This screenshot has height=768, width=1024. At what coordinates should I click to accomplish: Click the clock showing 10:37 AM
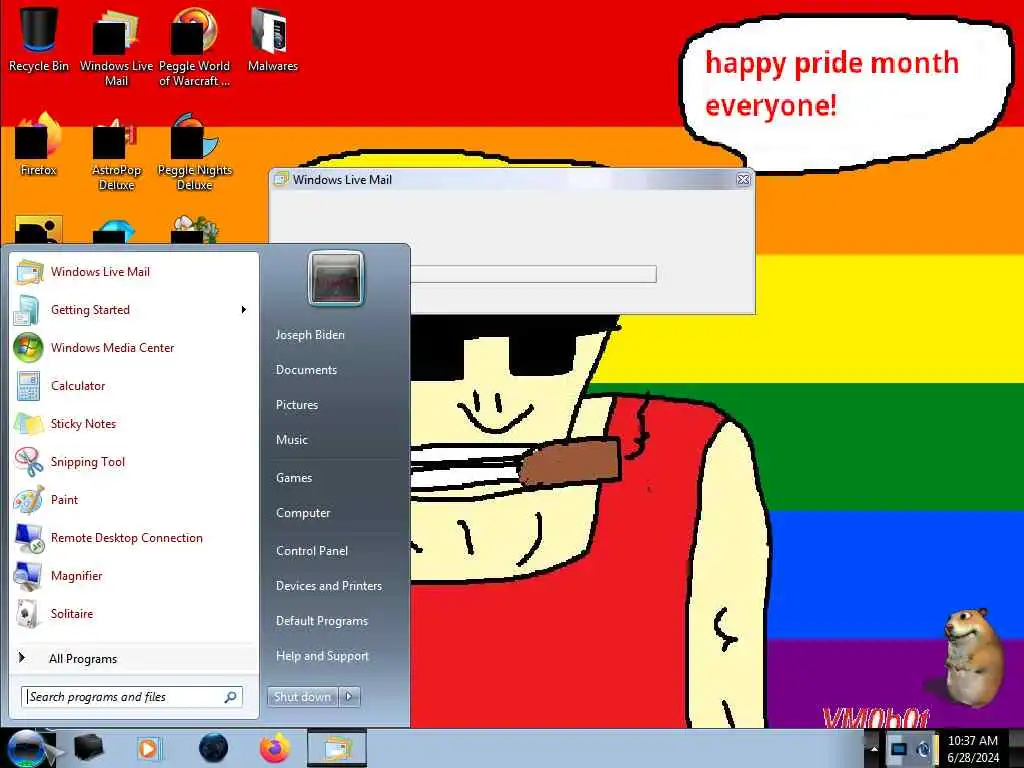pos(972,741)
